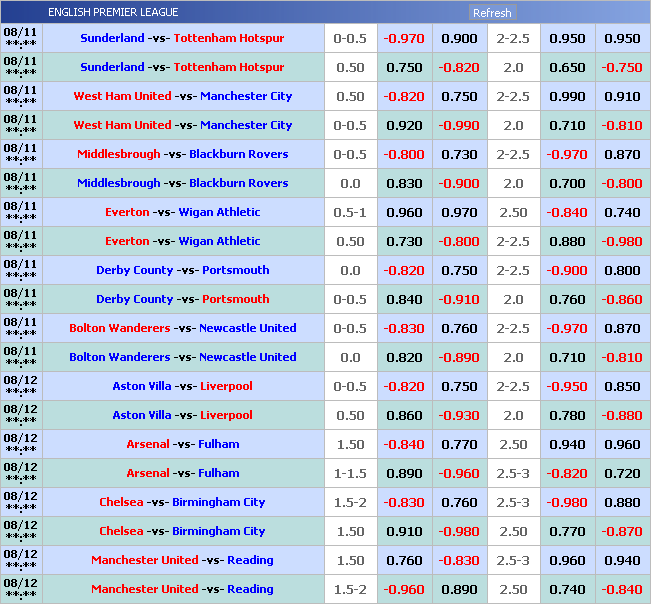Choose 0.820 home odds for Bolton Wanderers
Screen dimensions: 651x604
(405, 358)
